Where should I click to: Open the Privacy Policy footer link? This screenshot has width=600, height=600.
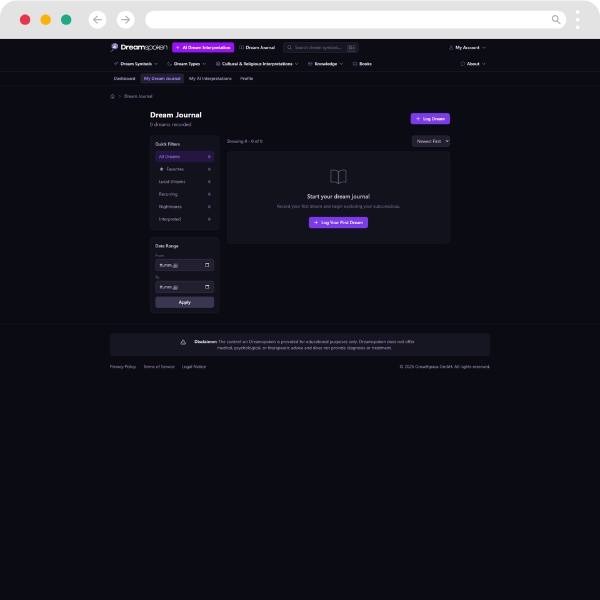(123, 367)
